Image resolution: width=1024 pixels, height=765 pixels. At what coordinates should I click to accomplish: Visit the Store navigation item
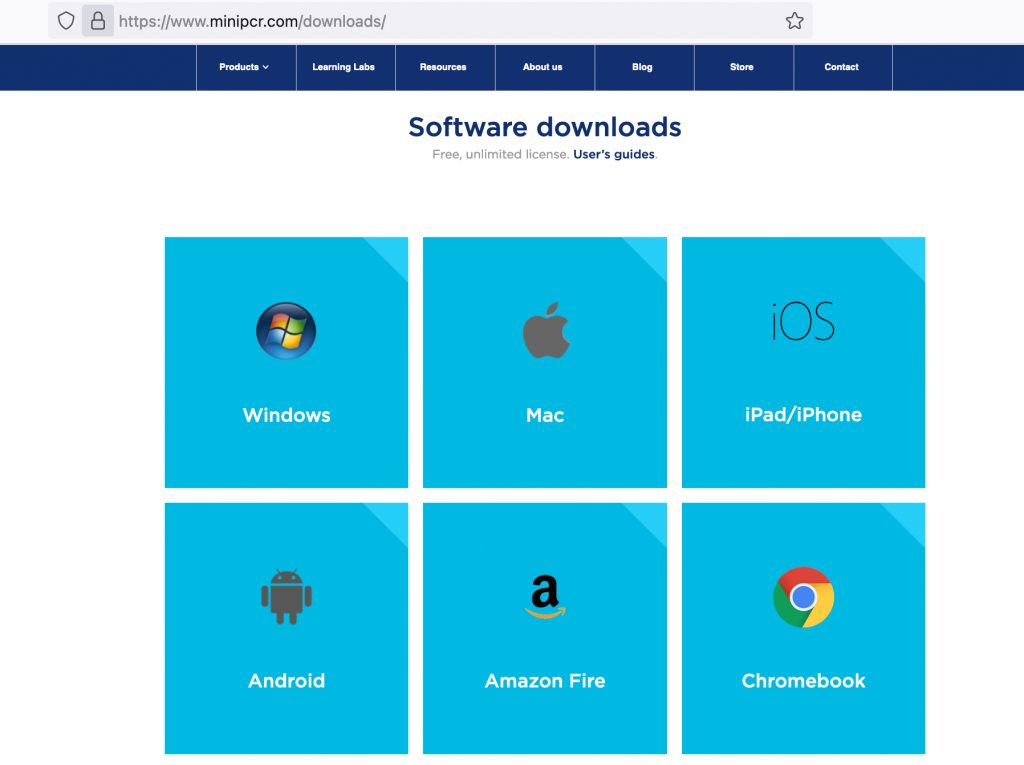tap(741, 67)
